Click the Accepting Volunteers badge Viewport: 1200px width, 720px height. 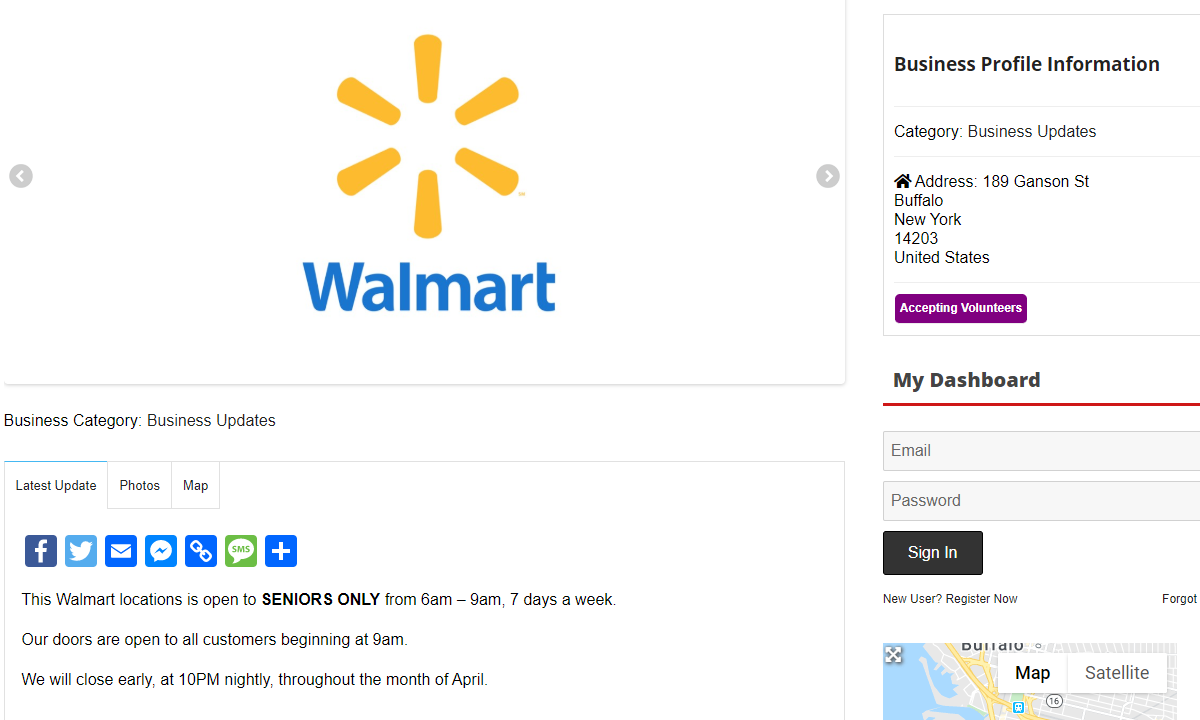[961, 308]
